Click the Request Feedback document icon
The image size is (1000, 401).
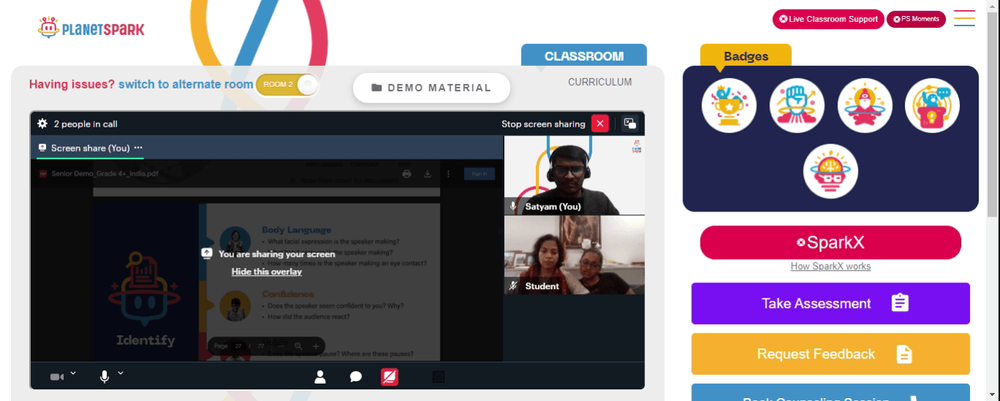904,354
